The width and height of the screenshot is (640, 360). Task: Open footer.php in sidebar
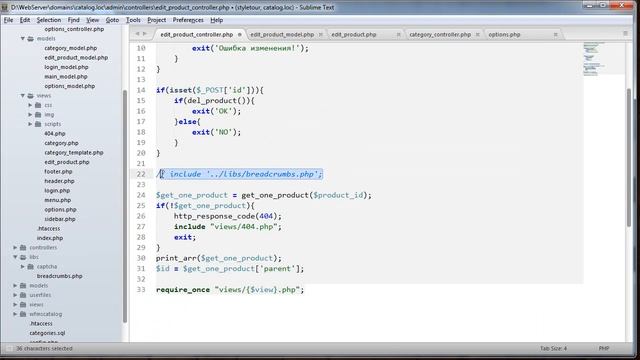pos(58,171)
